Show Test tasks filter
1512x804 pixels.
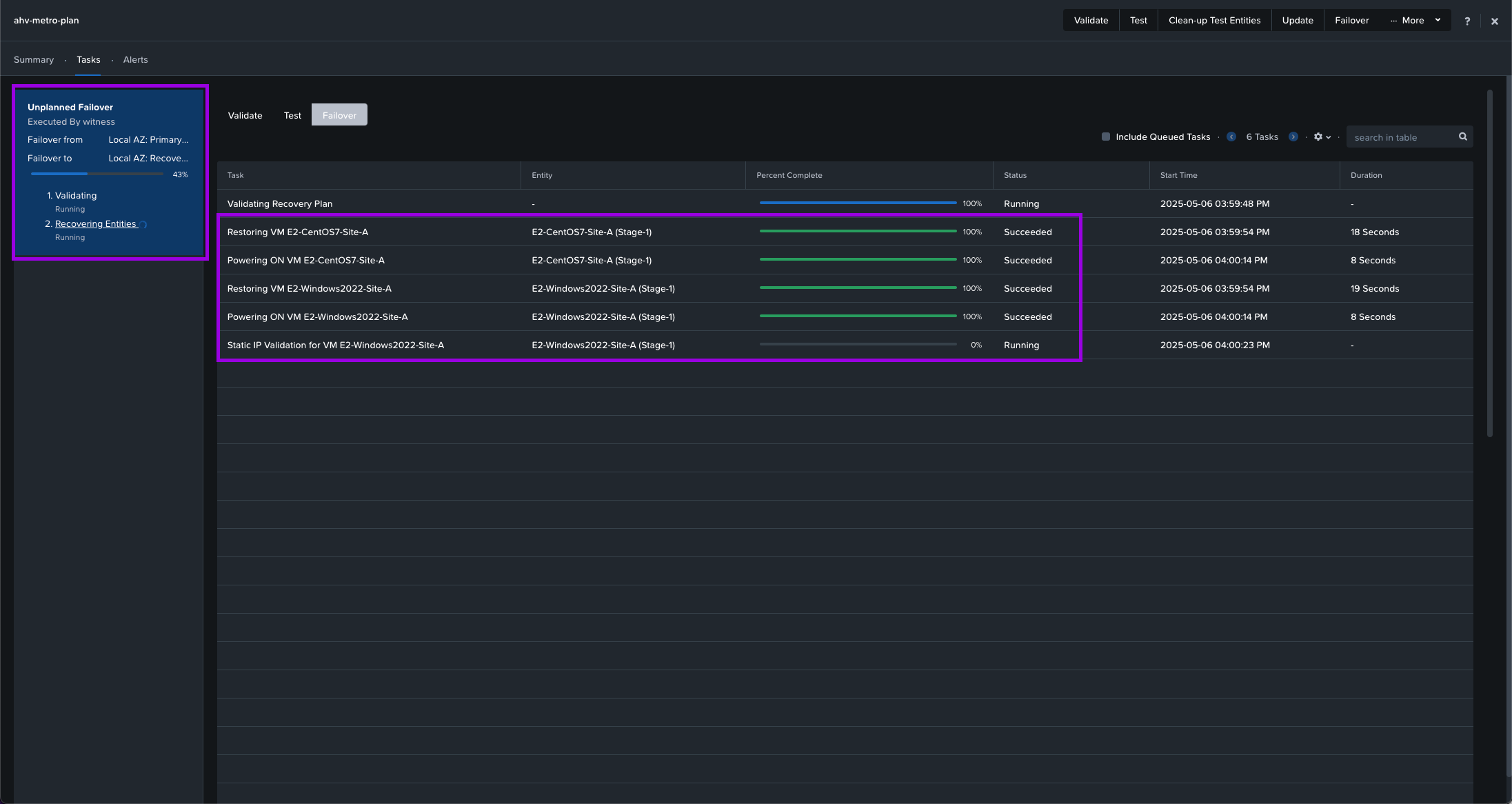(292, 115)
